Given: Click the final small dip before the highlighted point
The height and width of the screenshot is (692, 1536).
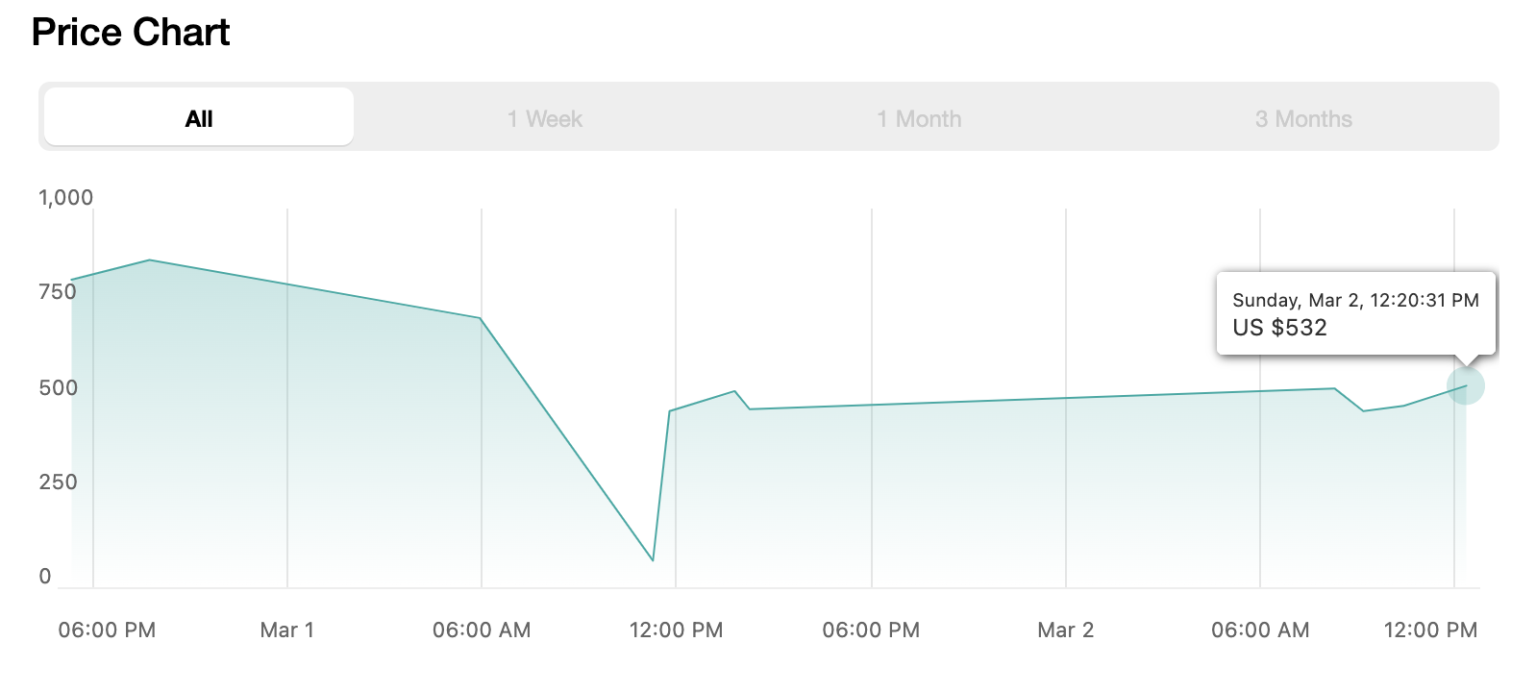Looking at the screenshot, I should [x=1363, y=411].
